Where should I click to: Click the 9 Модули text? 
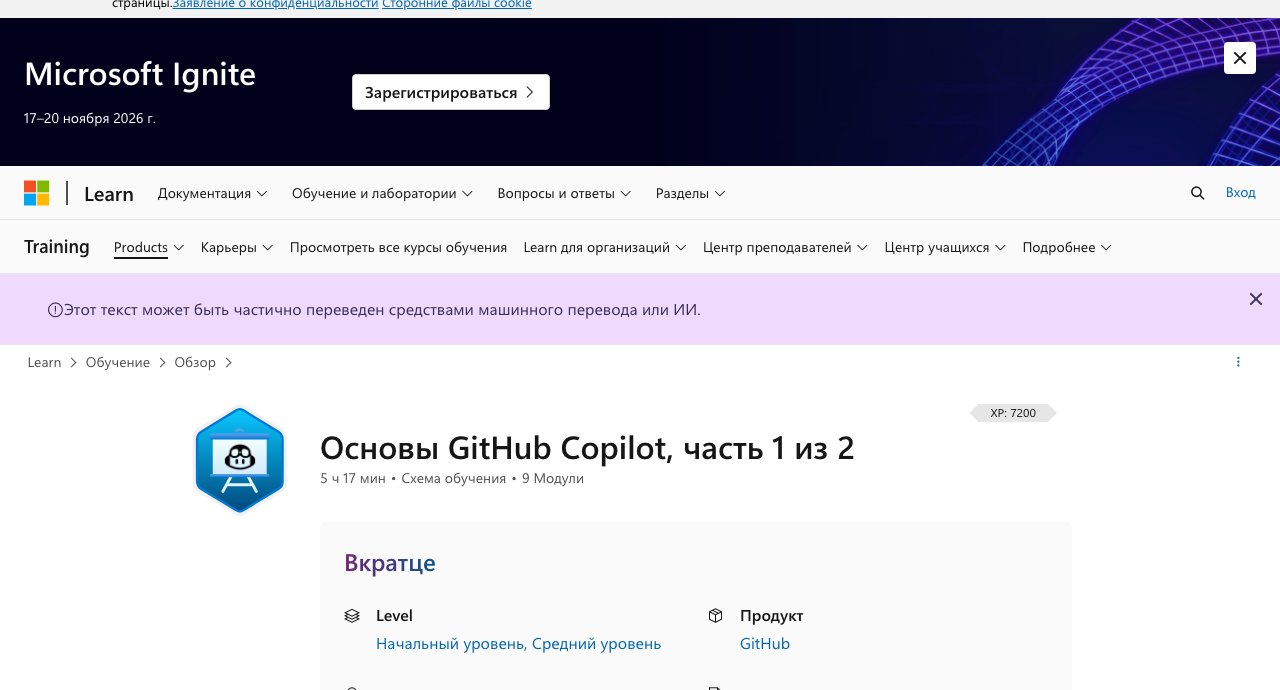[553, 479]
